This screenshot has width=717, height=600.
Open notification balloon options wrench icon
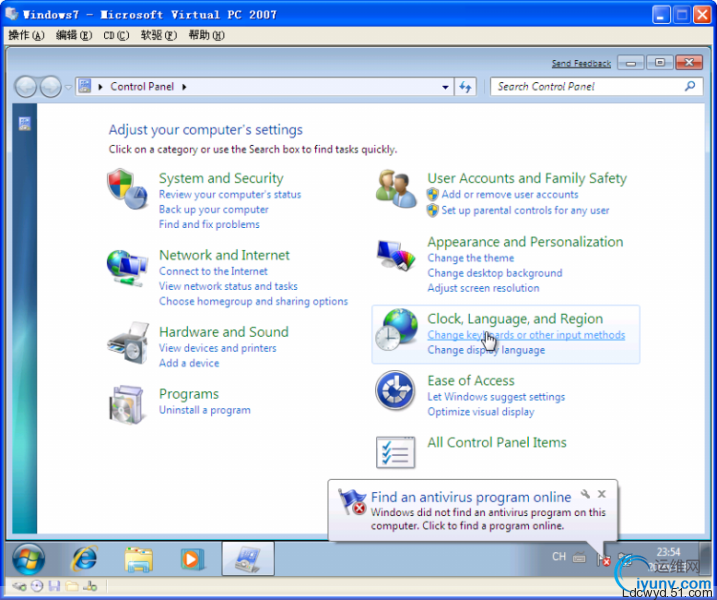585,494
